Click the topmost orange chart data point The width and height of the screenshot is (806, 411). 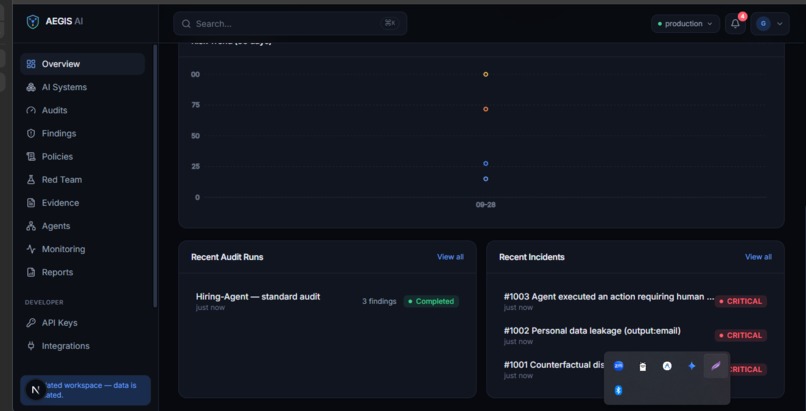tap(485, 74)
